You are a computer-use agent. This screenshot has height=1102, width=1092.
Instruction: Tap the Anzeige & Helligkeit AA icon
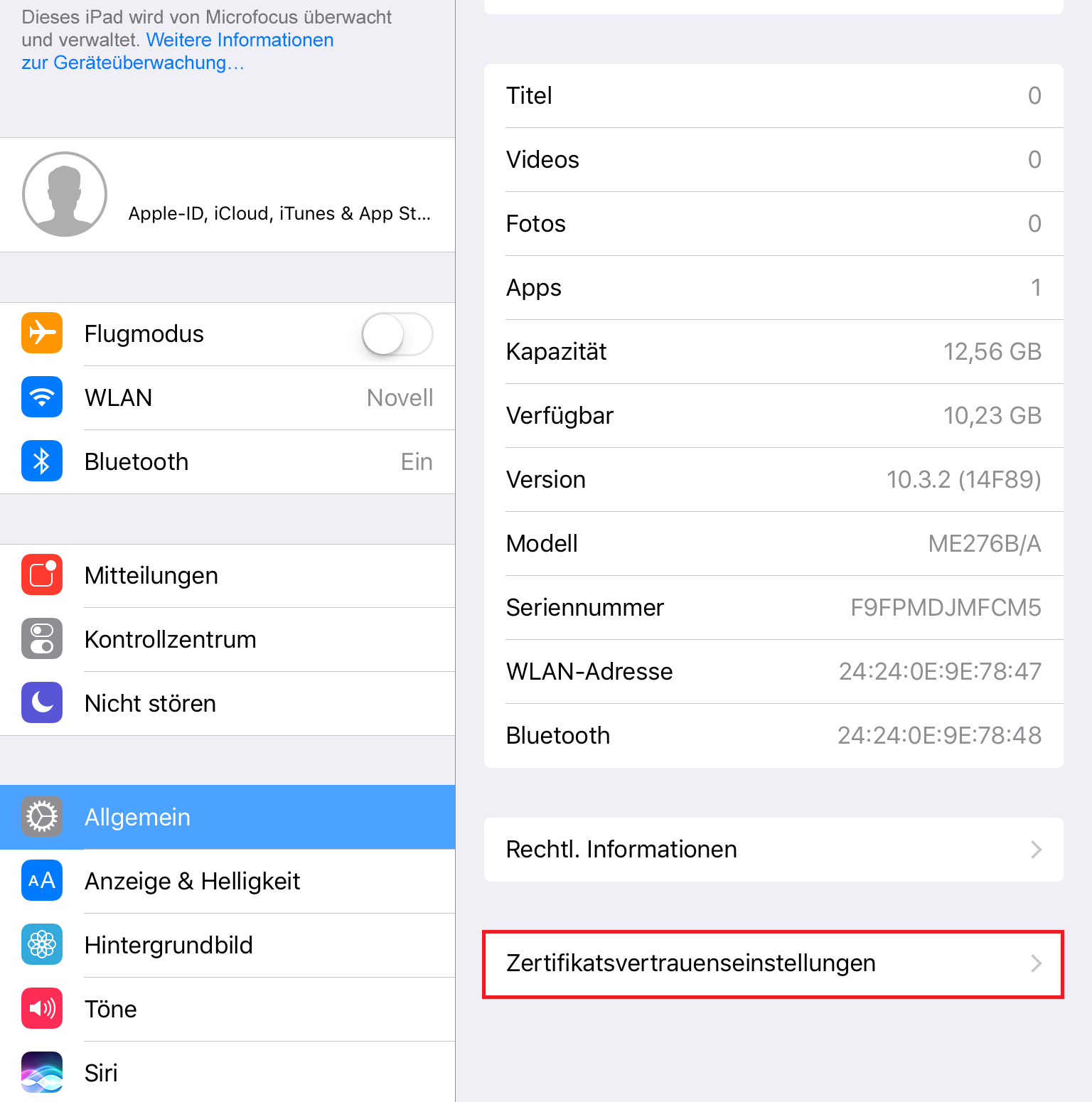(x=42, y=880)
